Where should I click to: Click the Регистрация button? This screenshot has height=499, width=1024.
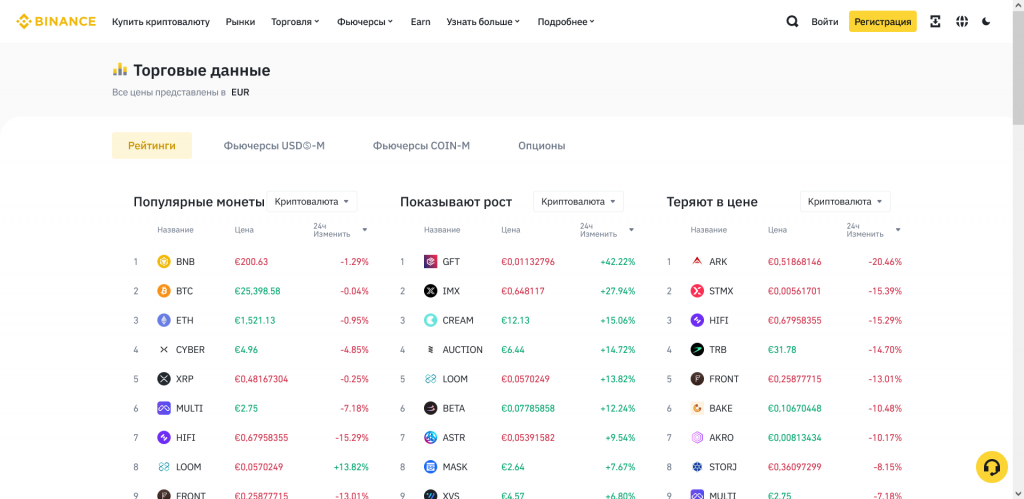[x=883, y=22]
